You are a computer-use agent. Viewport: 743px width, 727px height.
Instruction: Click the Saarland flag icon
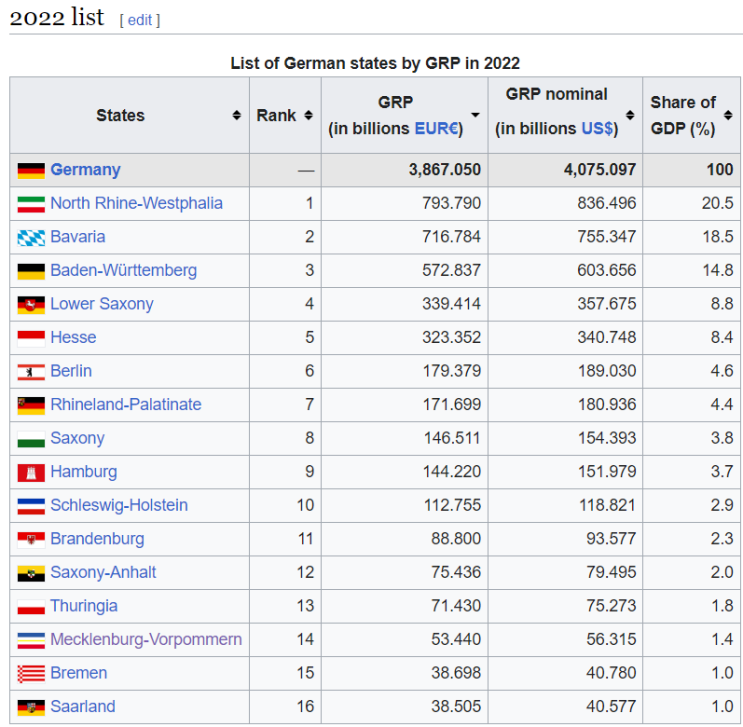(x=31, y=707)
